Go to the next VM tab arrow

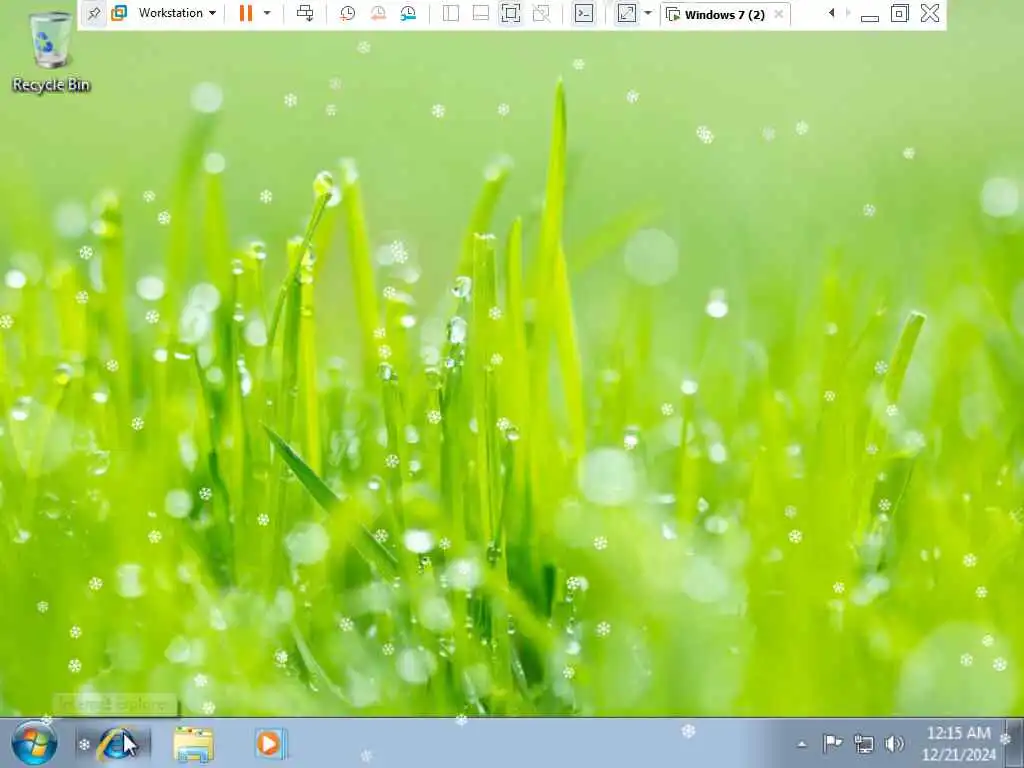click(848, 13)
